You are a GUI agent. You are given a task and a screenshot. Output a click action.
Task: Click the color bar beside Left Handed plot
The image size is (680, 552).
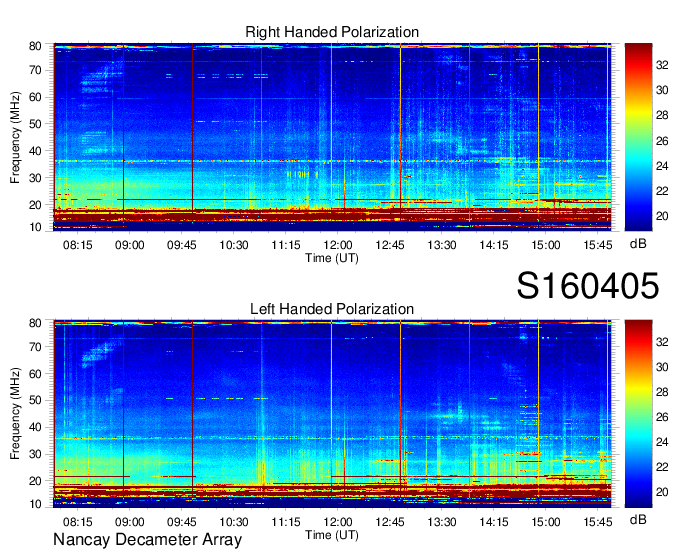click(x=638, y=414)
